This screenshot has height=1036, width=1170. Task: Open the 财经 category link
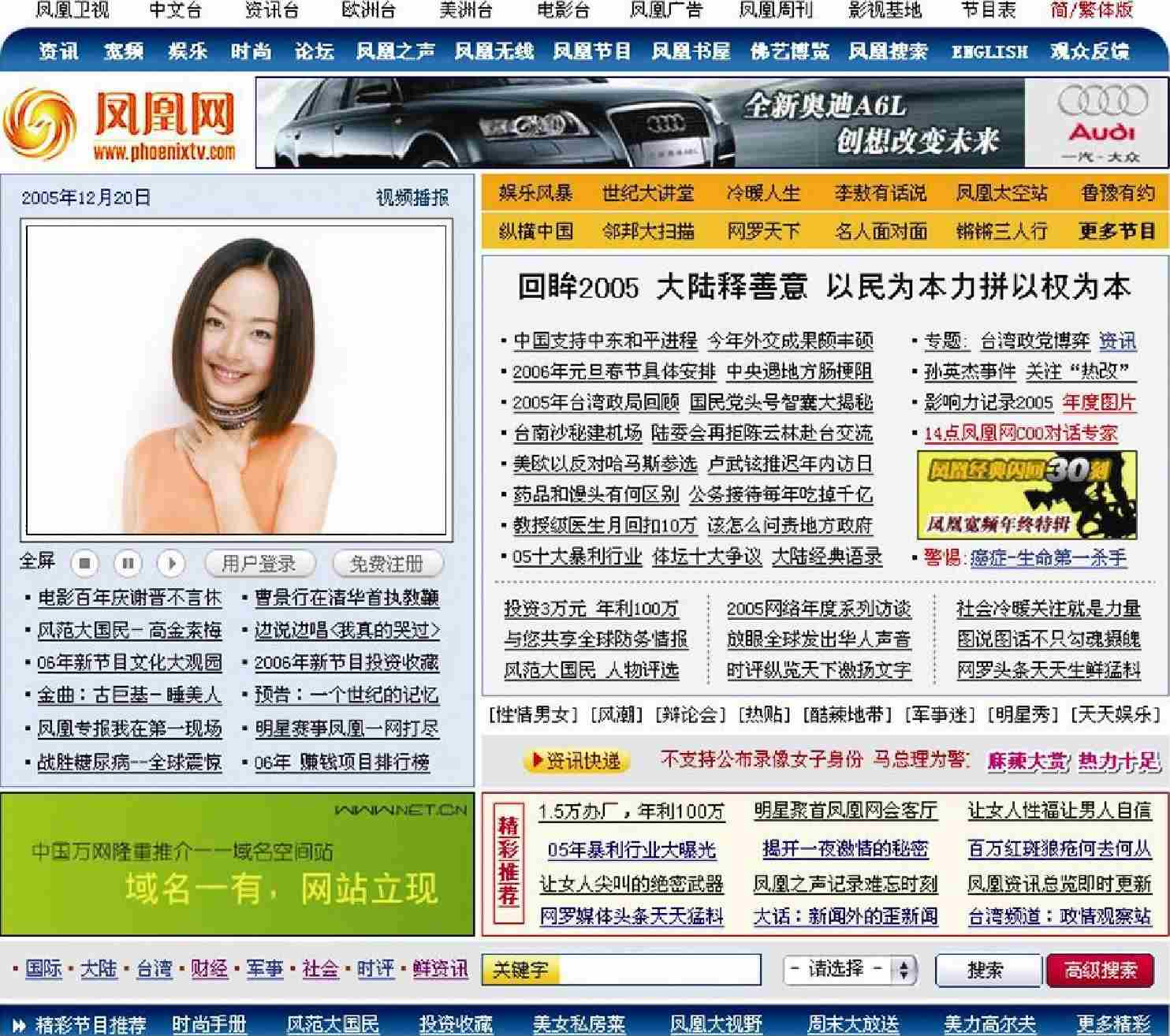[210, 969]
